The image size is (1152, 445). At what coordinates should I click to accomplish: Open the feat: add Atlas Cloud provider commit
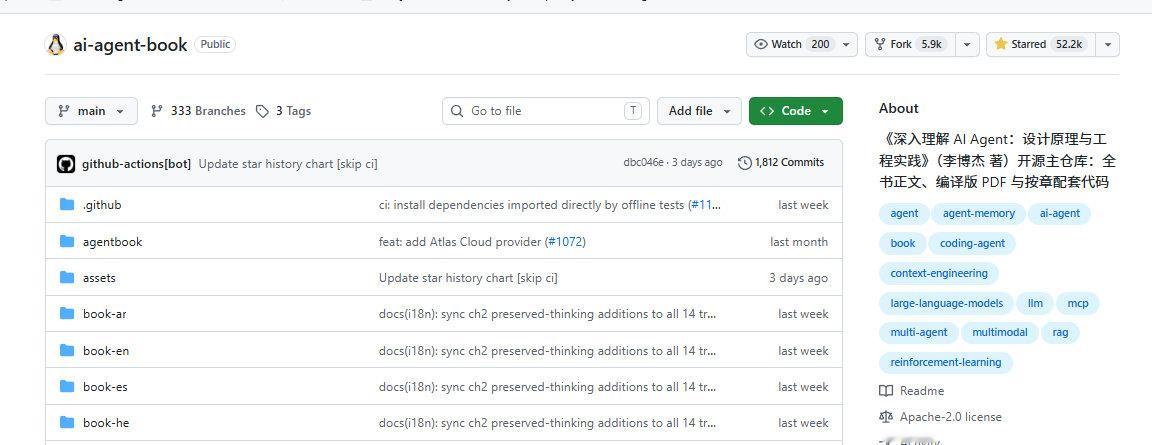pos(460,242)
